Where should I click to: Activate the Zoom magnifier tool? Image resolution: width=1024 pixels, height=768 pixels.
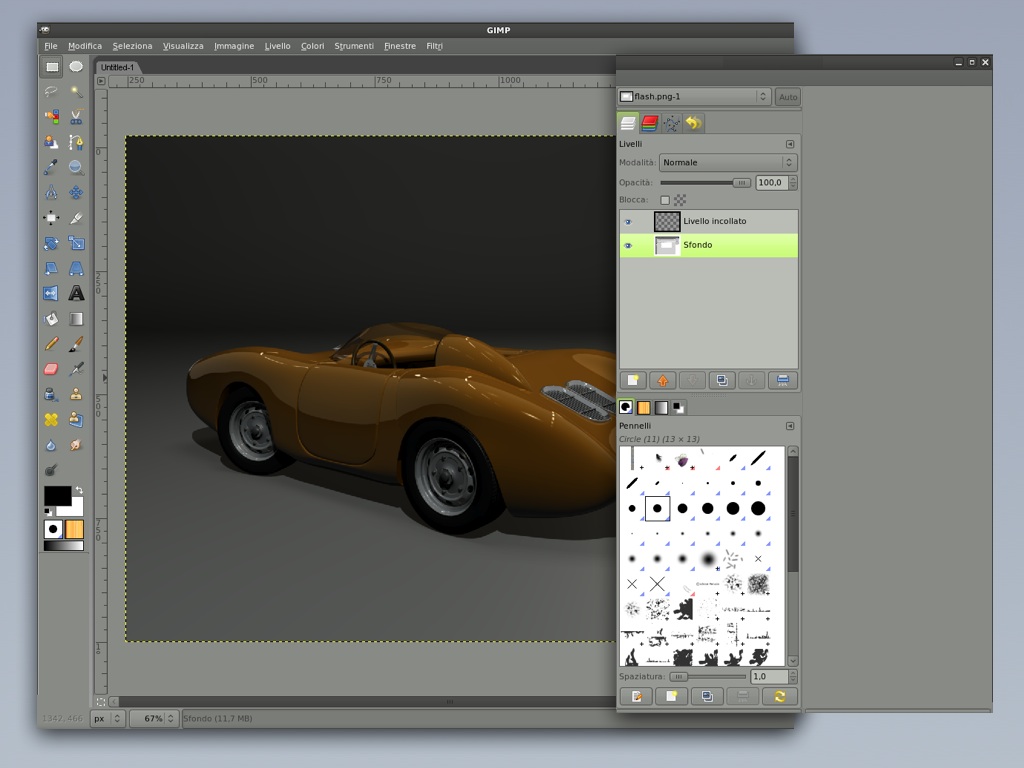pos(76,168)
